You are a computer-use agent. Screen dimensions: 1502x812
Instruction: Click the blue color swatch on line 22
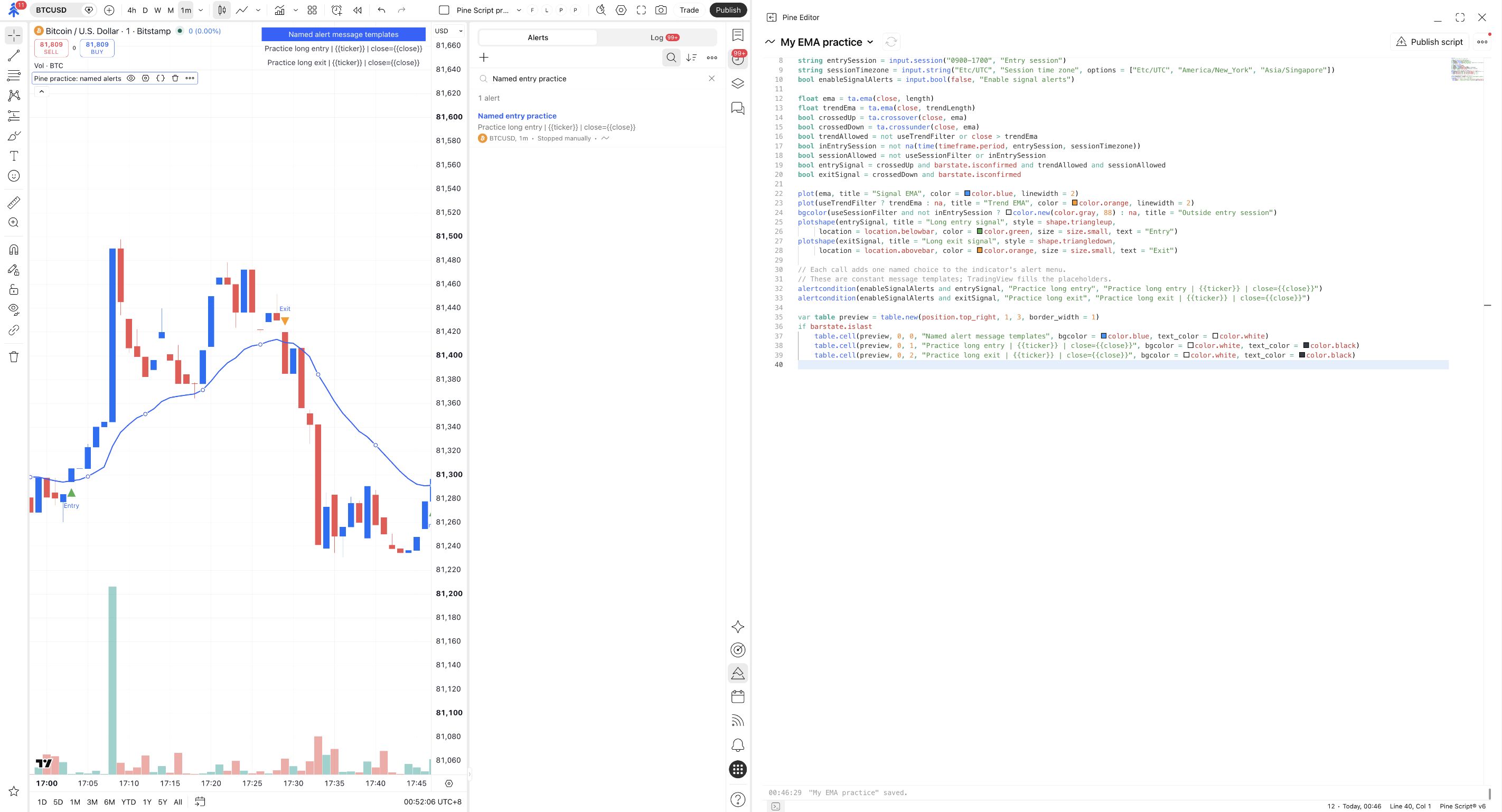pyautogui.click(x=968, y=194)
